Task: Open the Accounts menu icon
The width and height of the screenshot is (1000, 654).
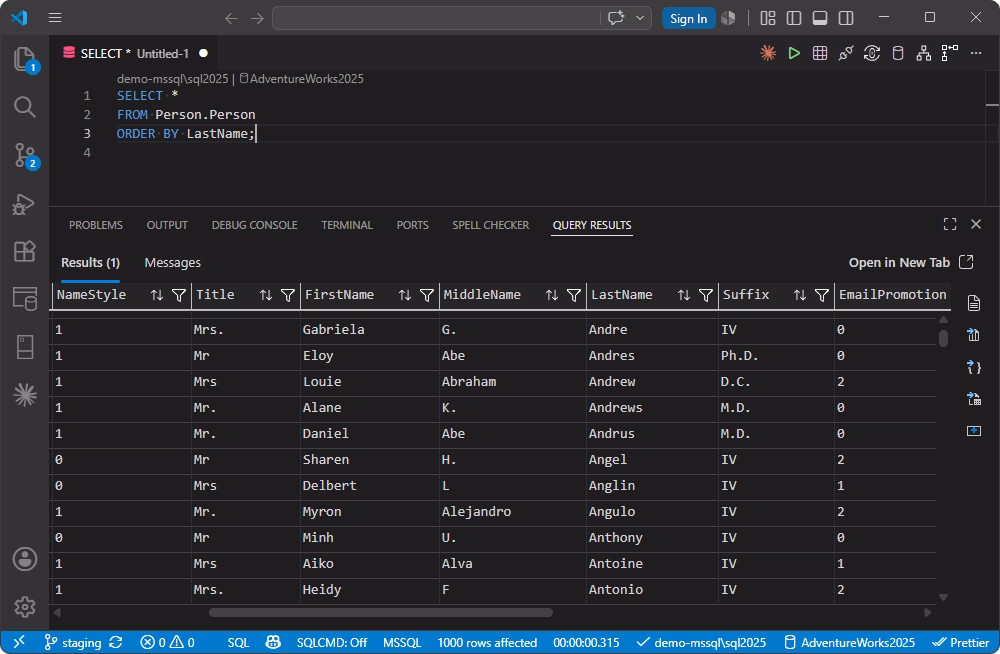Action: point(25,559)
